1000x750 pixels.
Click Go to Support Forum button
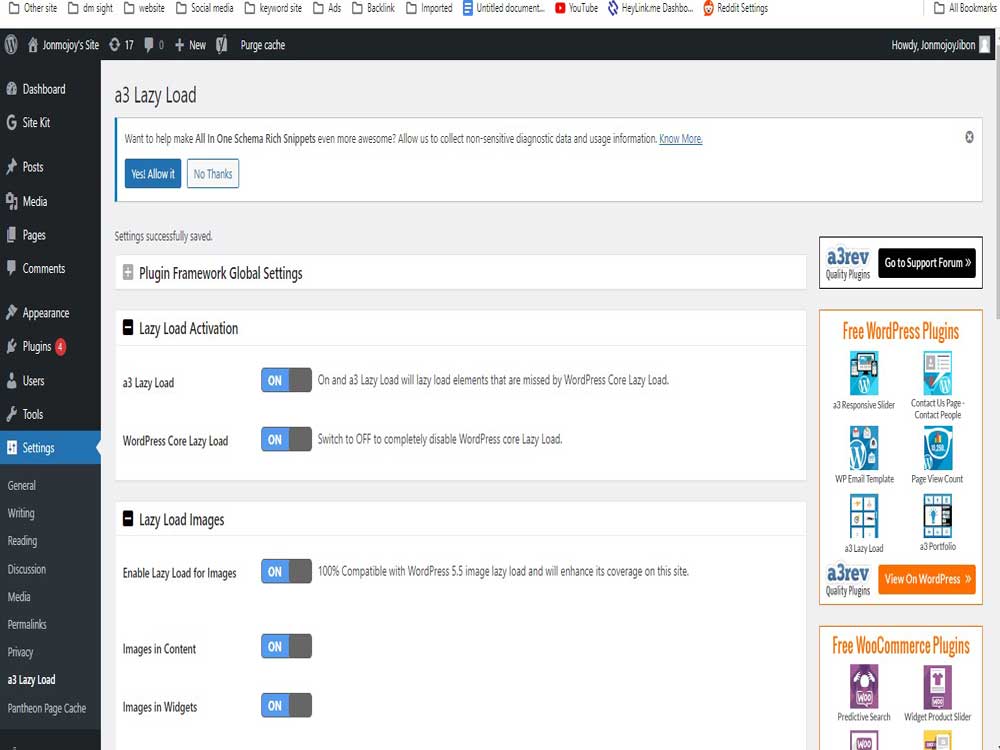click(x=927, y=263)
